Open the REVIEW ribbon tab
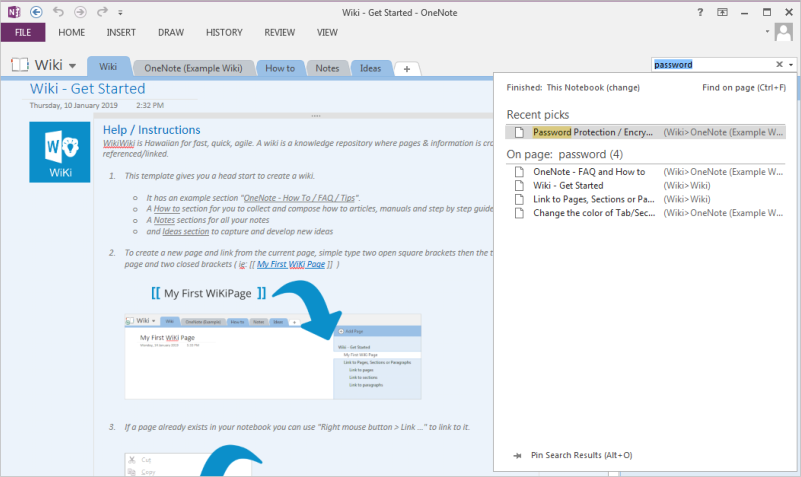This screenshot has width=801, height=477. [279, 32]
